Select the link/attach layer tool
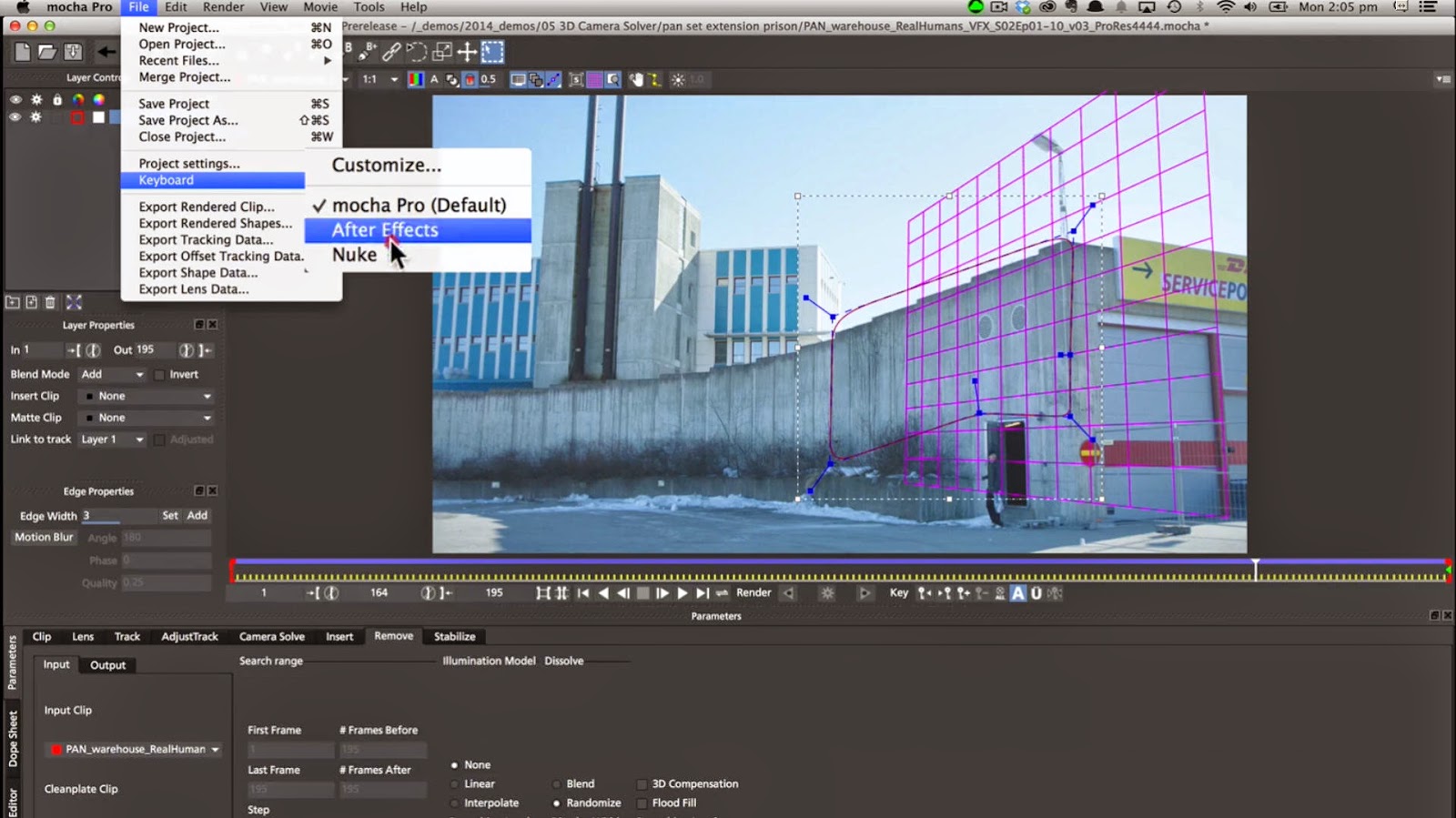 391,52
